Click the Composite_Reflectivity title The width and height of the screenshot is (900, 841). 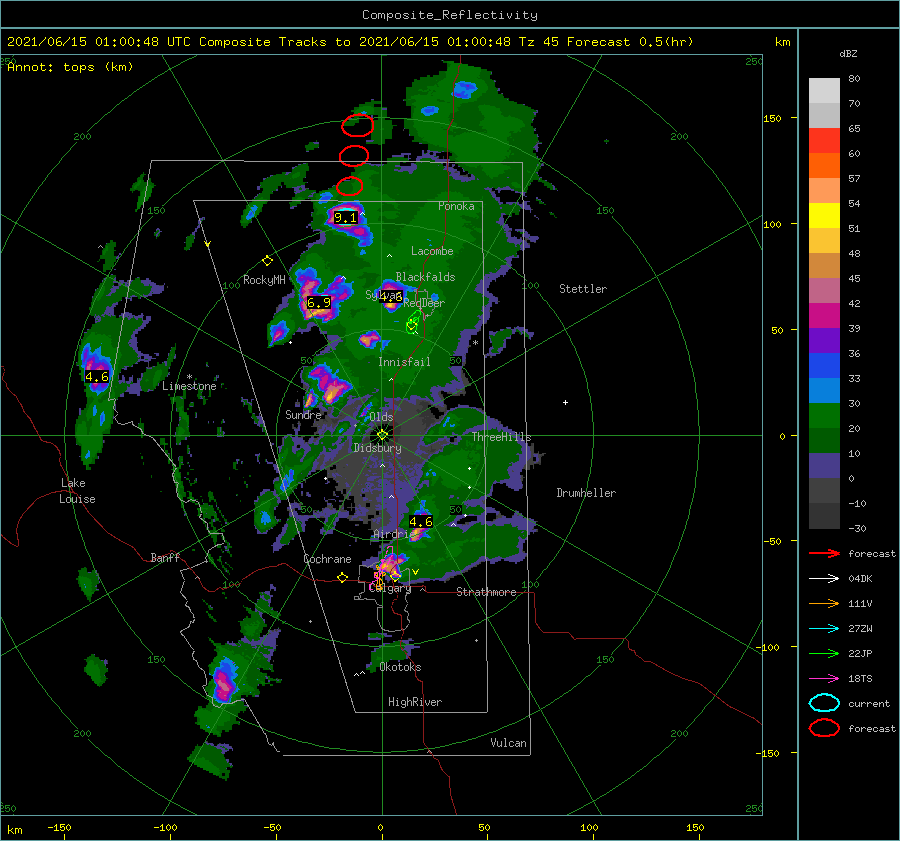[x=450, y=15]
